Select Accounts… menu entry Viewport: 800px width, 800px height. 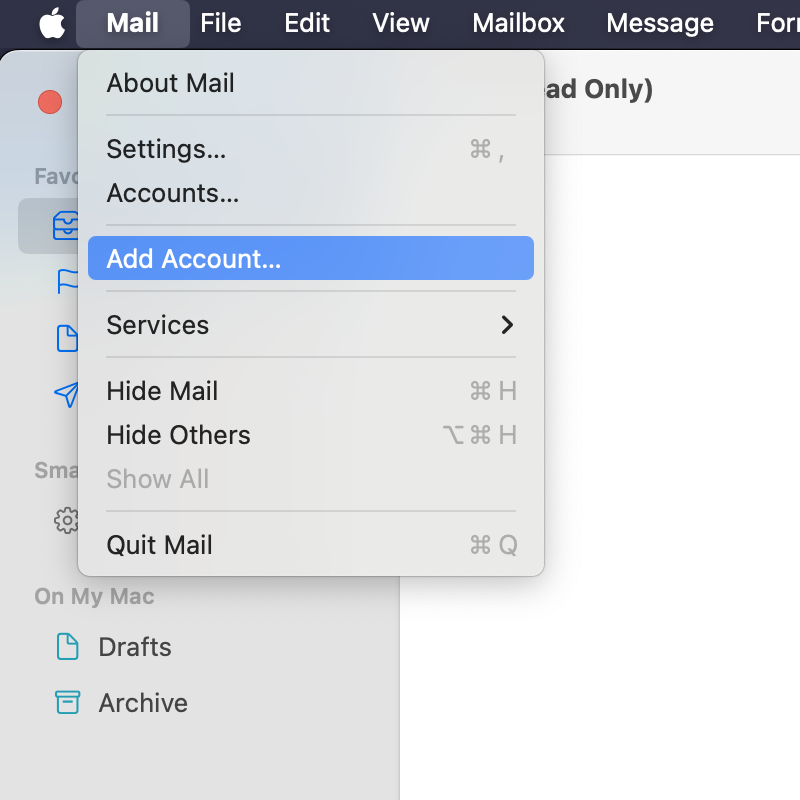[x=311, y=193]
